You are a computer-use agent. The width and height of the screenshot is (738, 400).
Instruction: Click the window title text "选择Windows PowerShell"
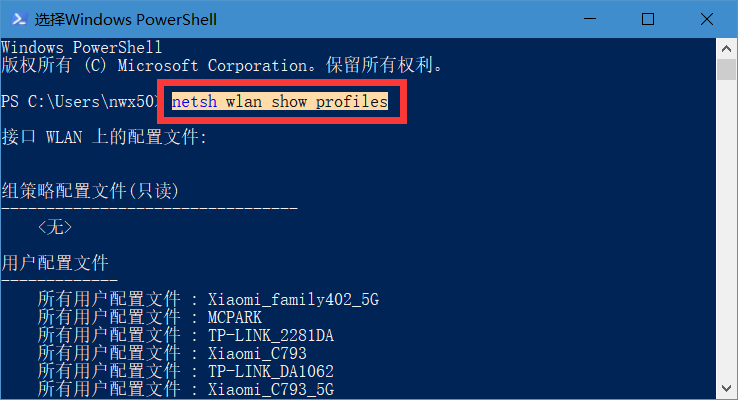[x=125, y=19]
